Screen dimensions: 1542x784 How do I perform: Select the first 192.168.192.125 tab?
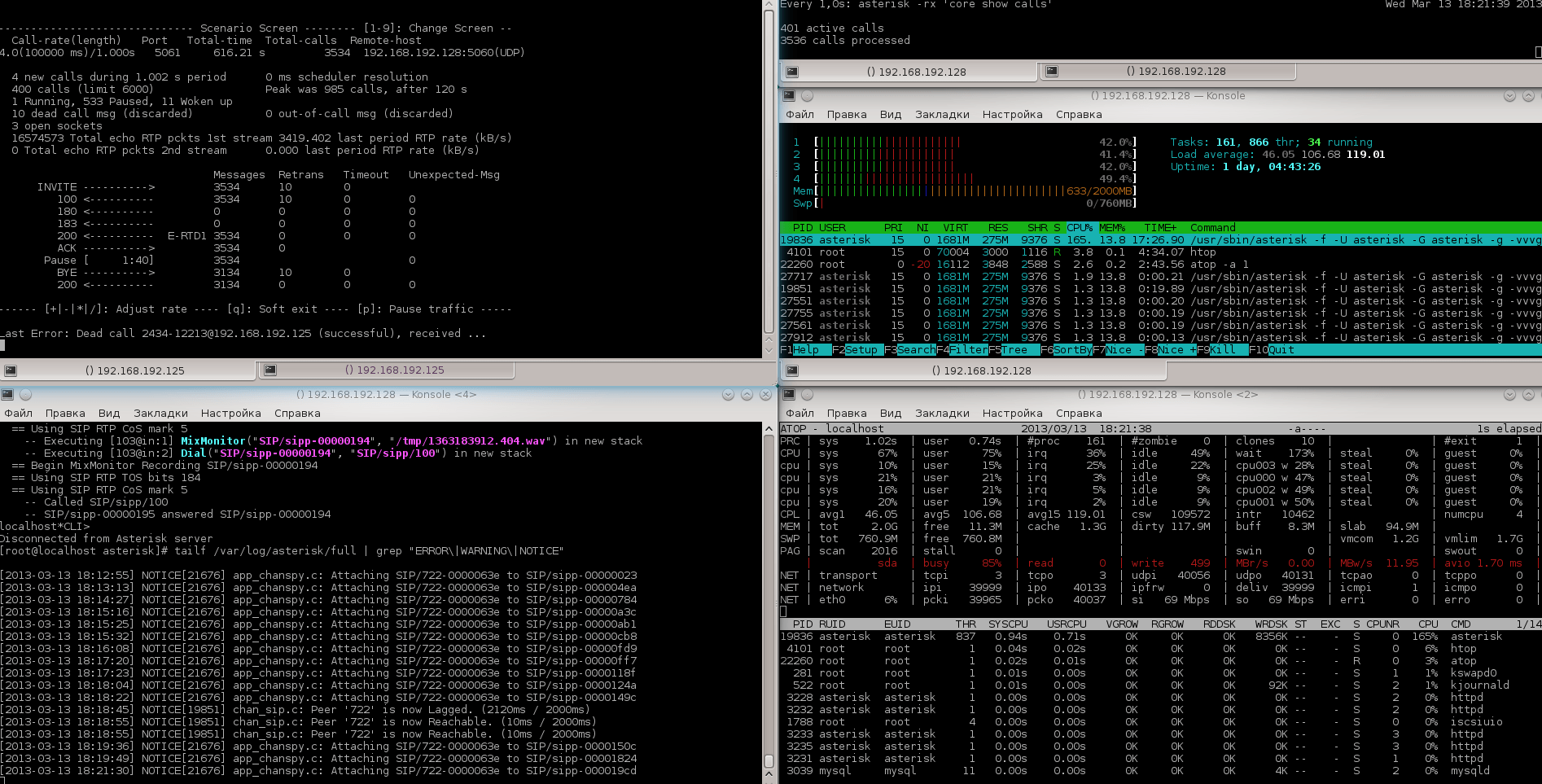(134, 370)
